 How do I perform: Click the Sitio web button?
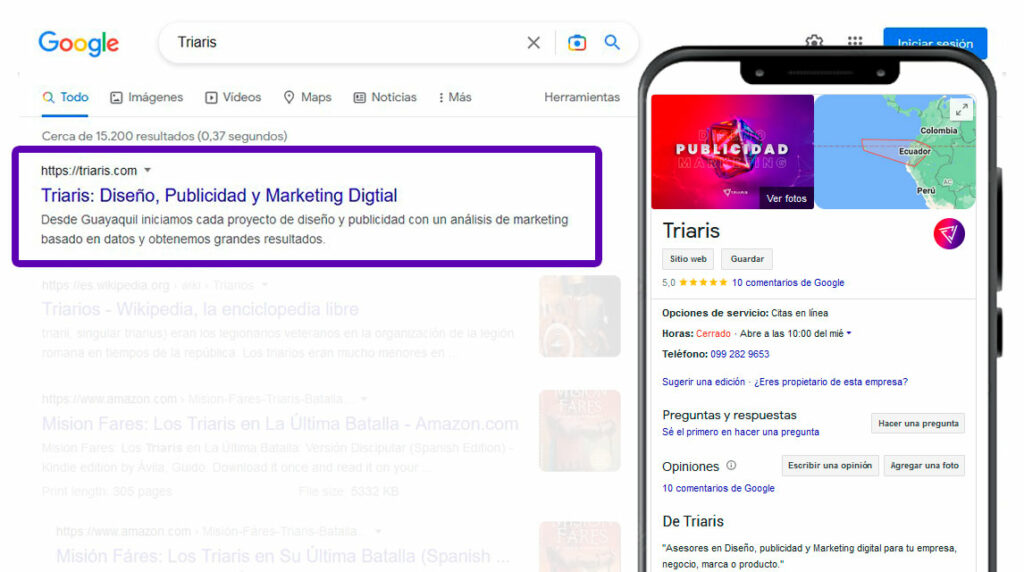coord(688,259)
